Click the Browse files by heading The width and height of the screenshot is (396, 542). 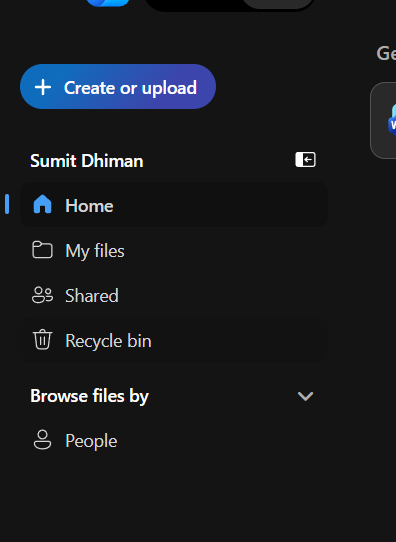coord(89,396)
